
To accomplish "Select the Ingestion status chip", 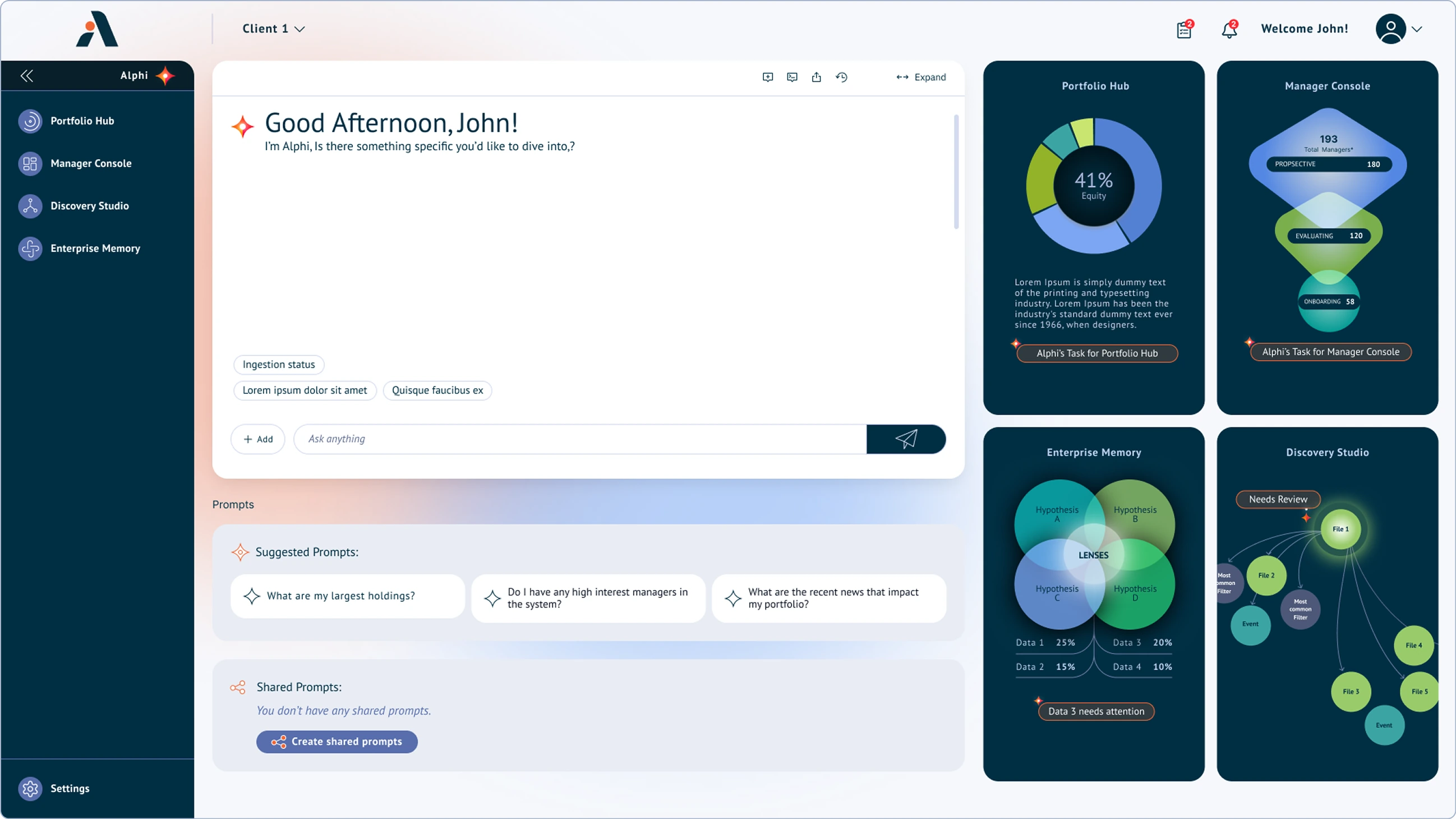I will click(279, 365).
